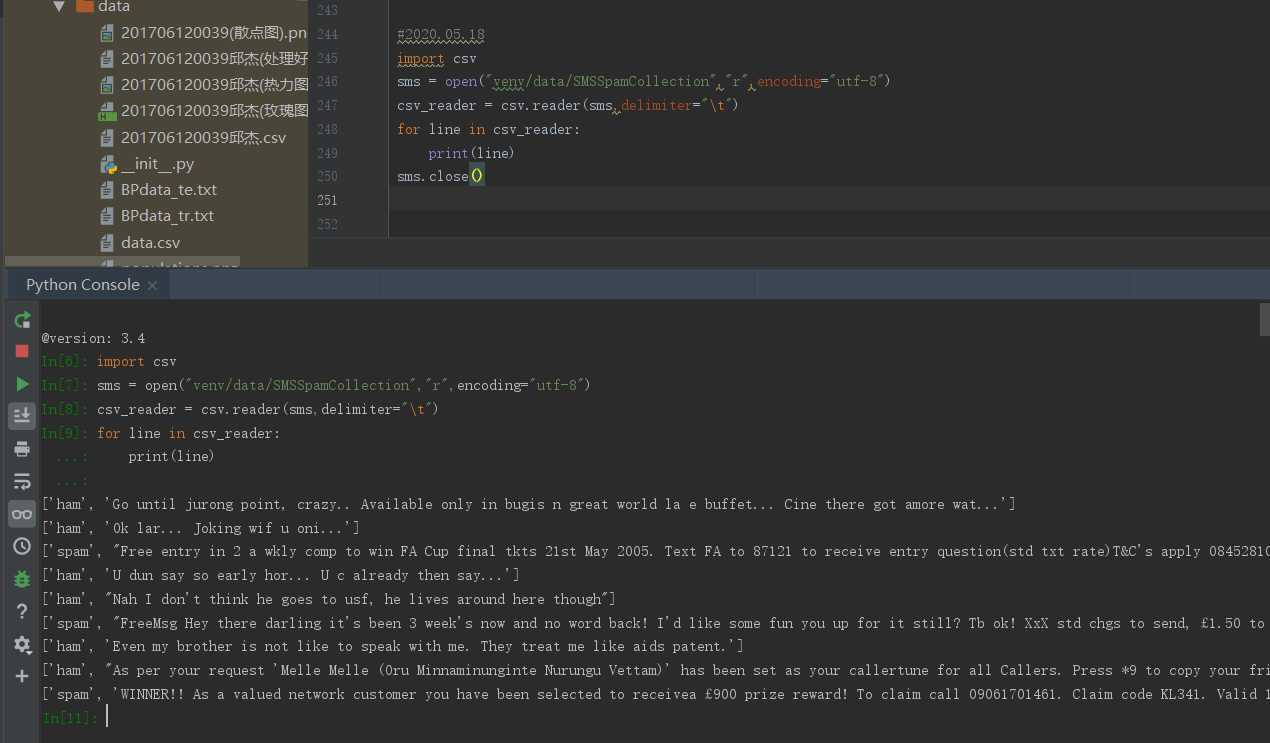Open file 201706120039邱杰.csv
This screenshot has height=743, width=1270.
tap(204, 137)
